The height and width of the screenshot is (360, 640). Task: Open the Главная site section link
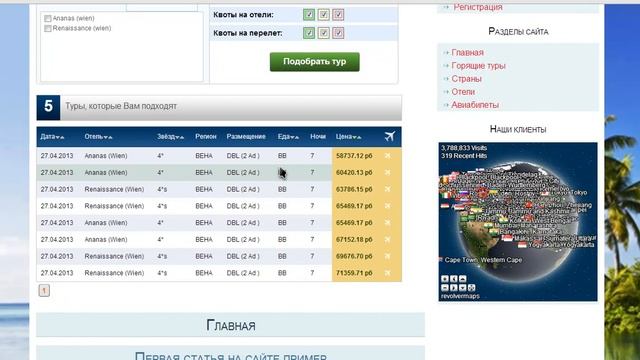[x=467, y=53]
